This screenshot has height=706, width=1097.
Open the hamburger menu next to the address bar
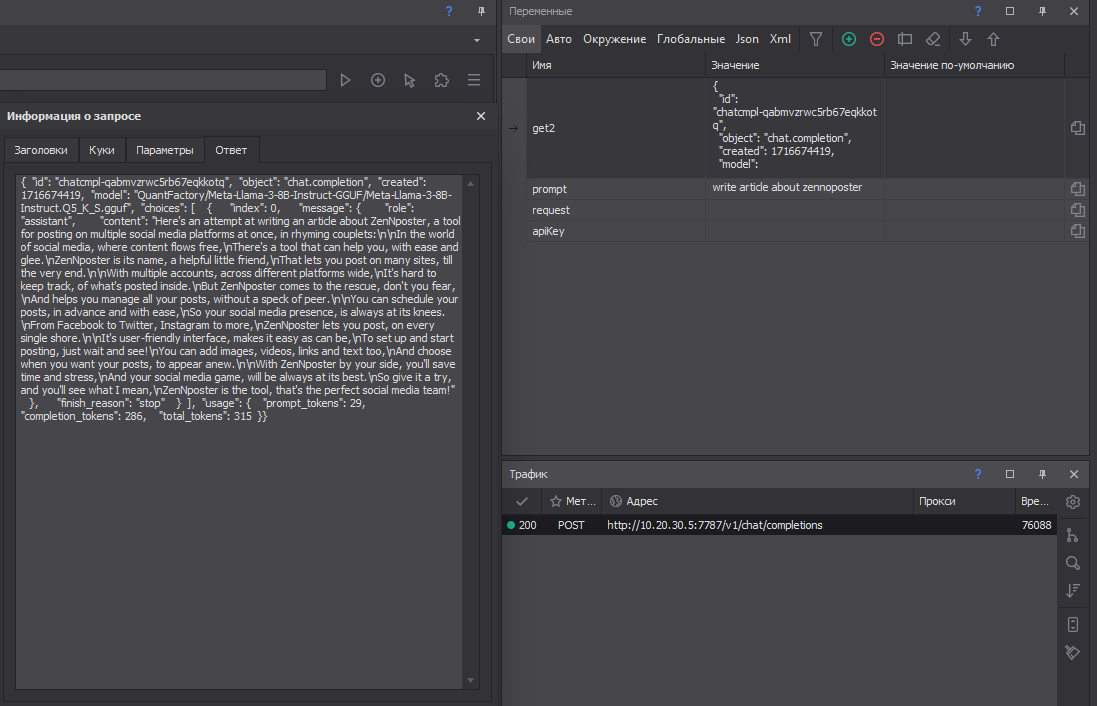pyautogui.click(x=474, y=80)
